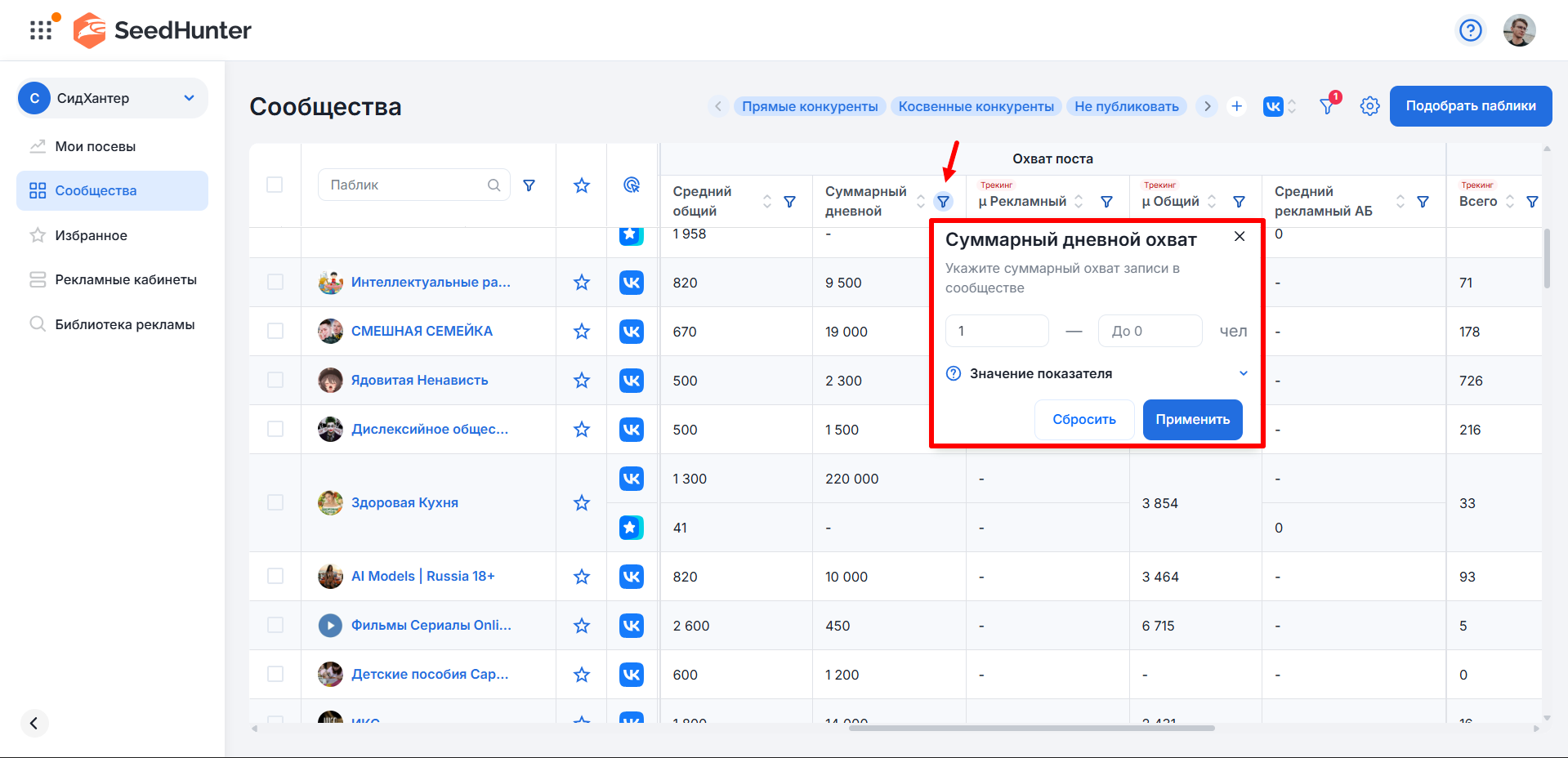The height and width of the screenshot is (758, 1568).
Task: Toggle the select-all checkbox in table header
Action: [x=275, y=185]
